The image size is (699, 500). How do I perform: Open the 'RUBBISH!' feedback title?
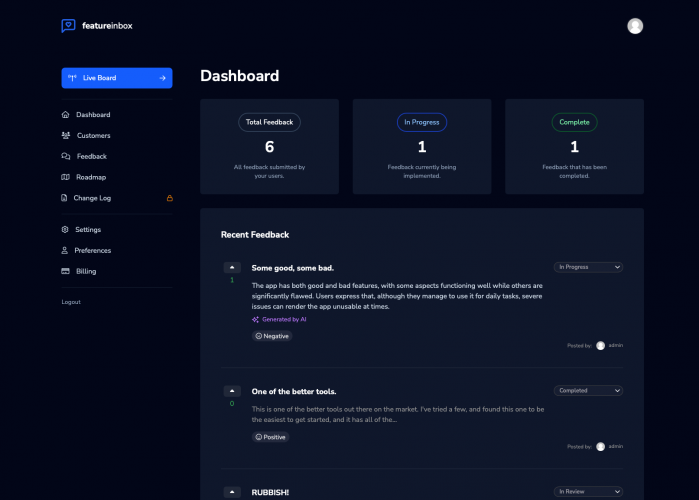coord(270,492)
